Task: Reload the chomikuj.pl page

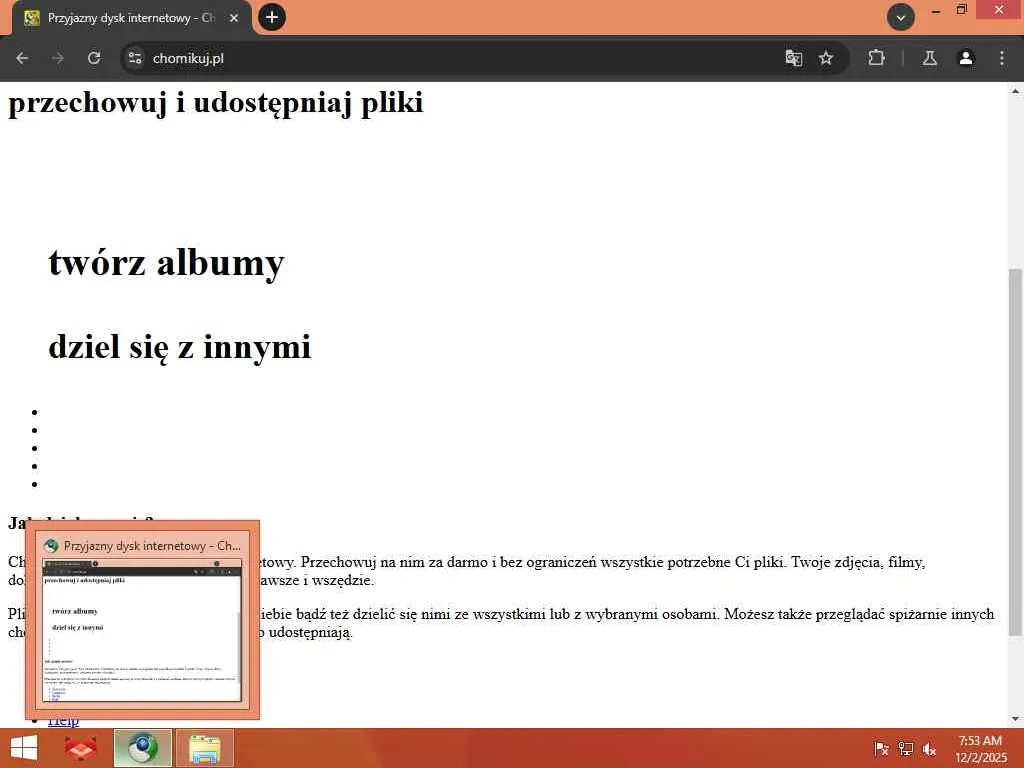Action: click(94, 58)
